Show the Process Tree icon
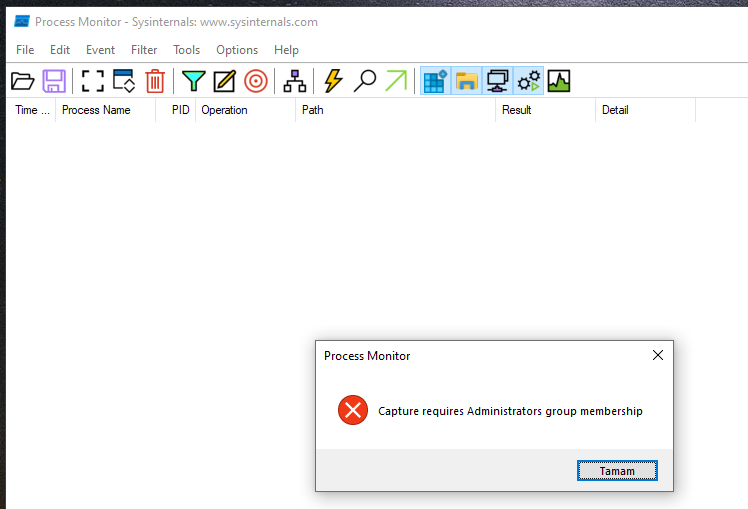The image size is (748, 509). coord(295,81)
